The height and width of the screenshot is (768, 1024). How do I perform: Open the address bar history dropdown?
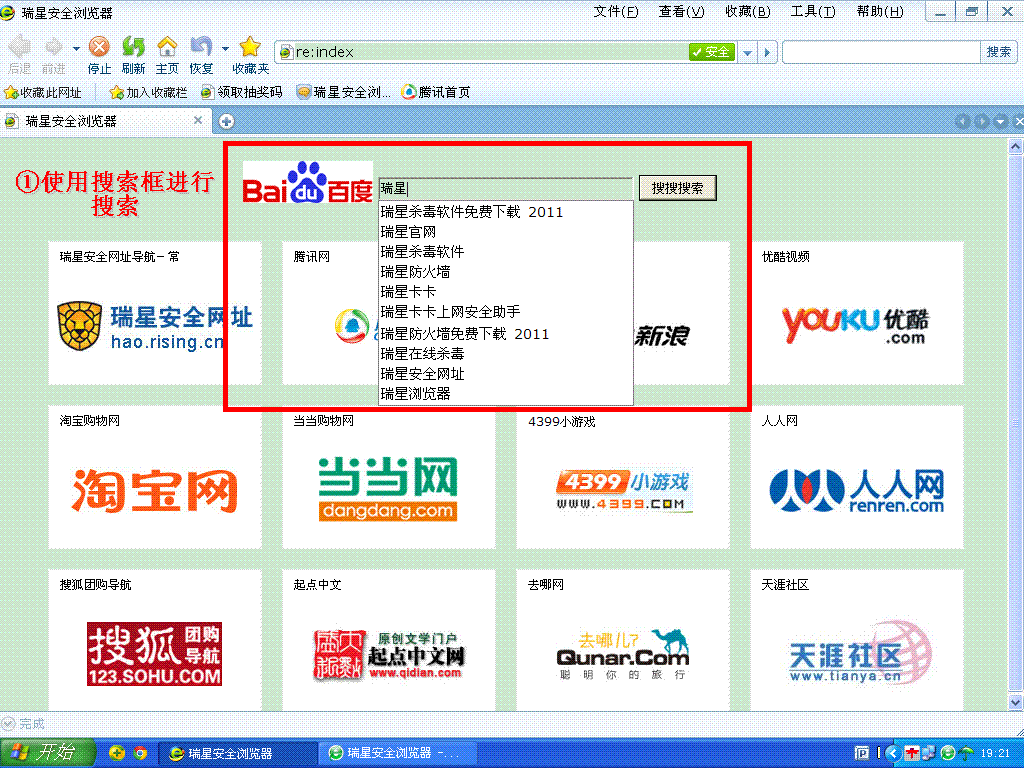[748, 52]
